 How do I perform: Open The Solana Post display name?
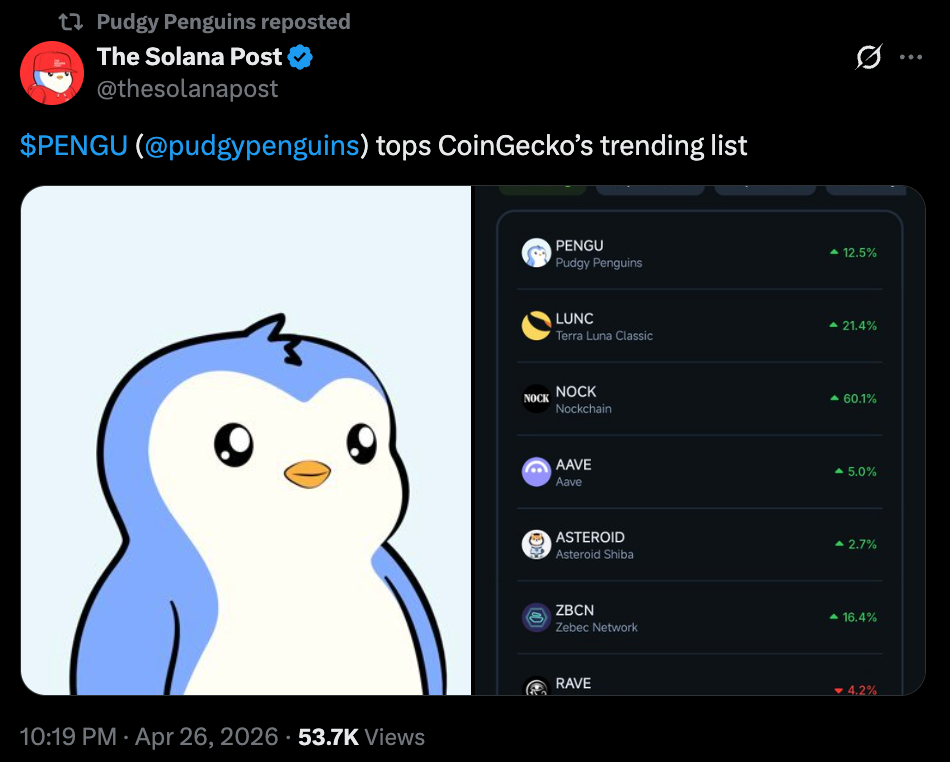pos(190,57)
